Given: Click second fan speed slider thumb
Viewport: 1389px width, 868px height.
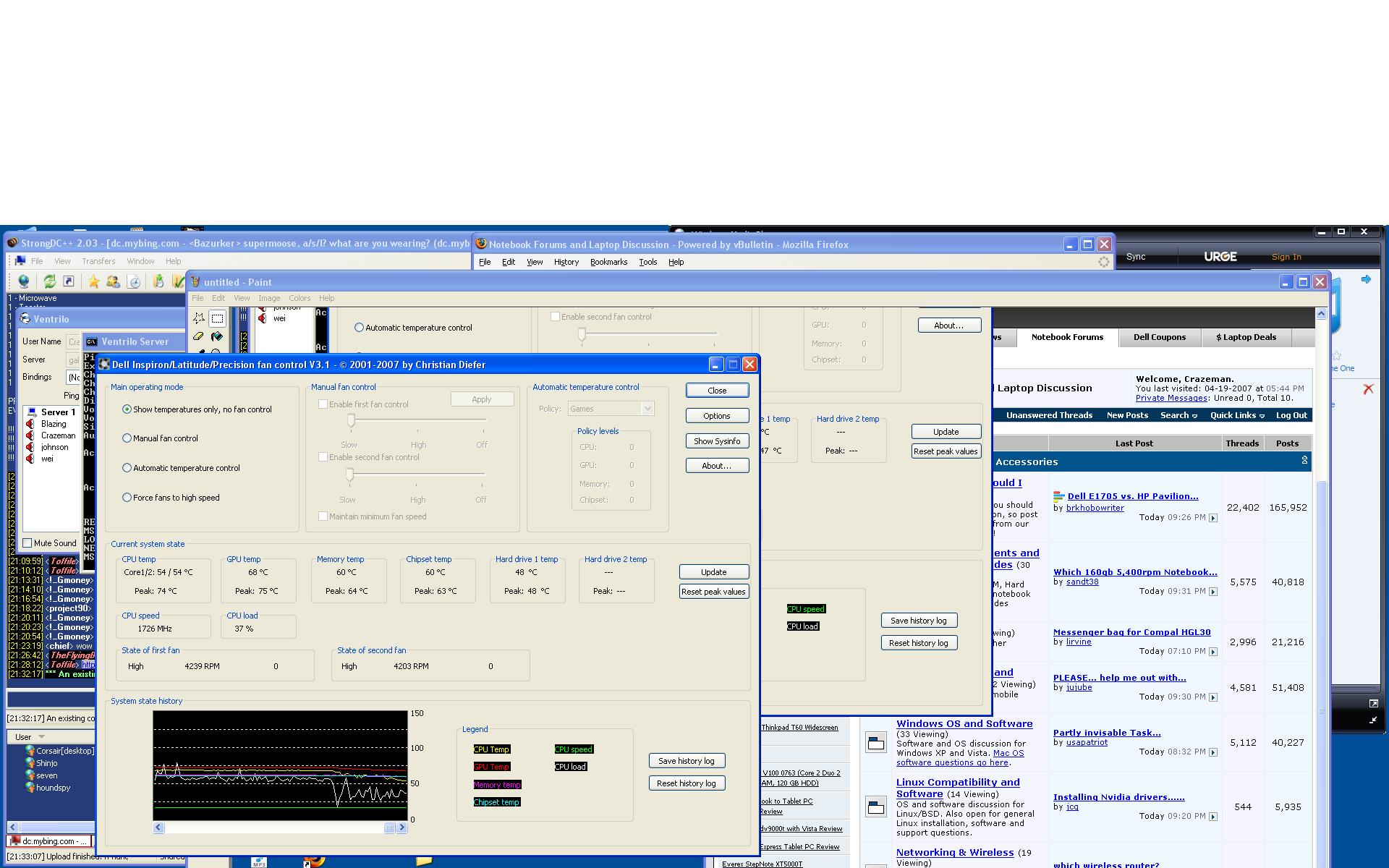Looking at the screenshot, I should click(350, 475).
